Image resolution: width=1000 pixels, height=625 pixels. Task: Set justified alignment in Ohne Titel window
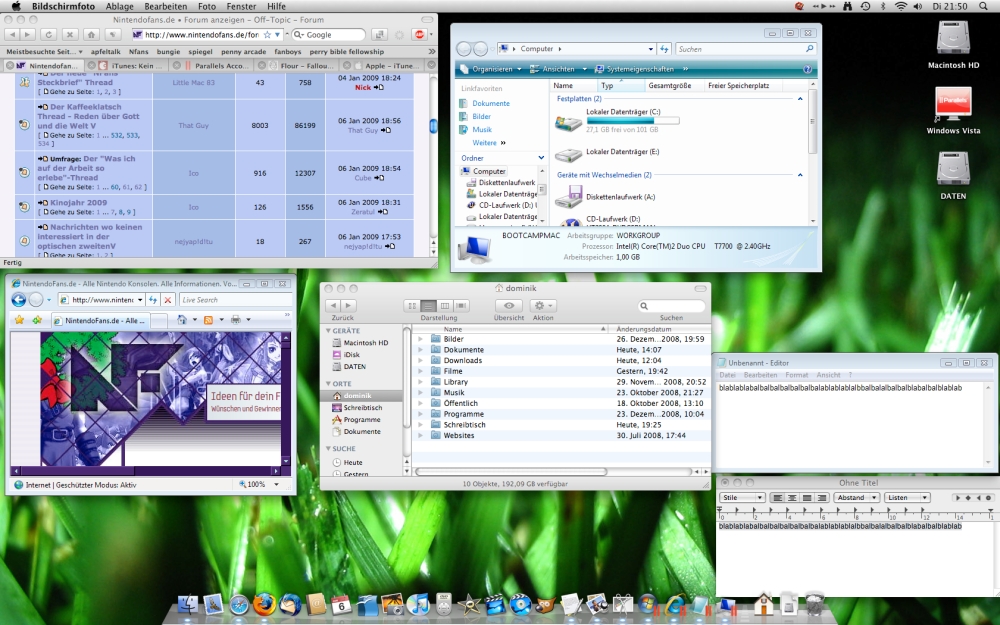807,497
